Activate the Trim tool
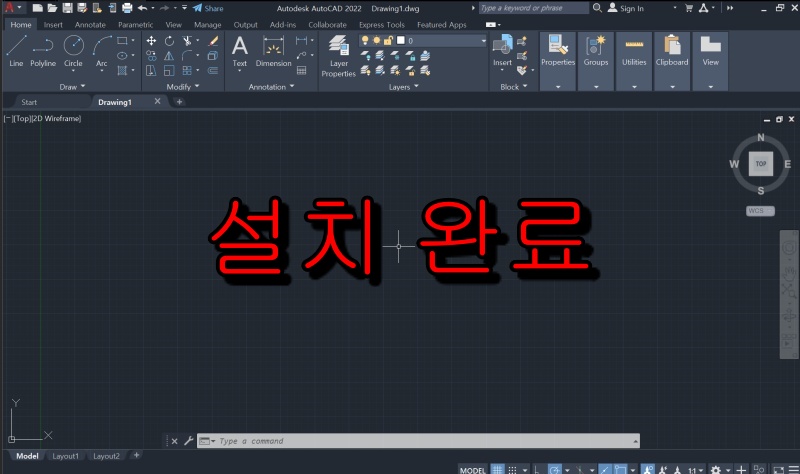This screenshot has width=800, height=474. [187, 41]
